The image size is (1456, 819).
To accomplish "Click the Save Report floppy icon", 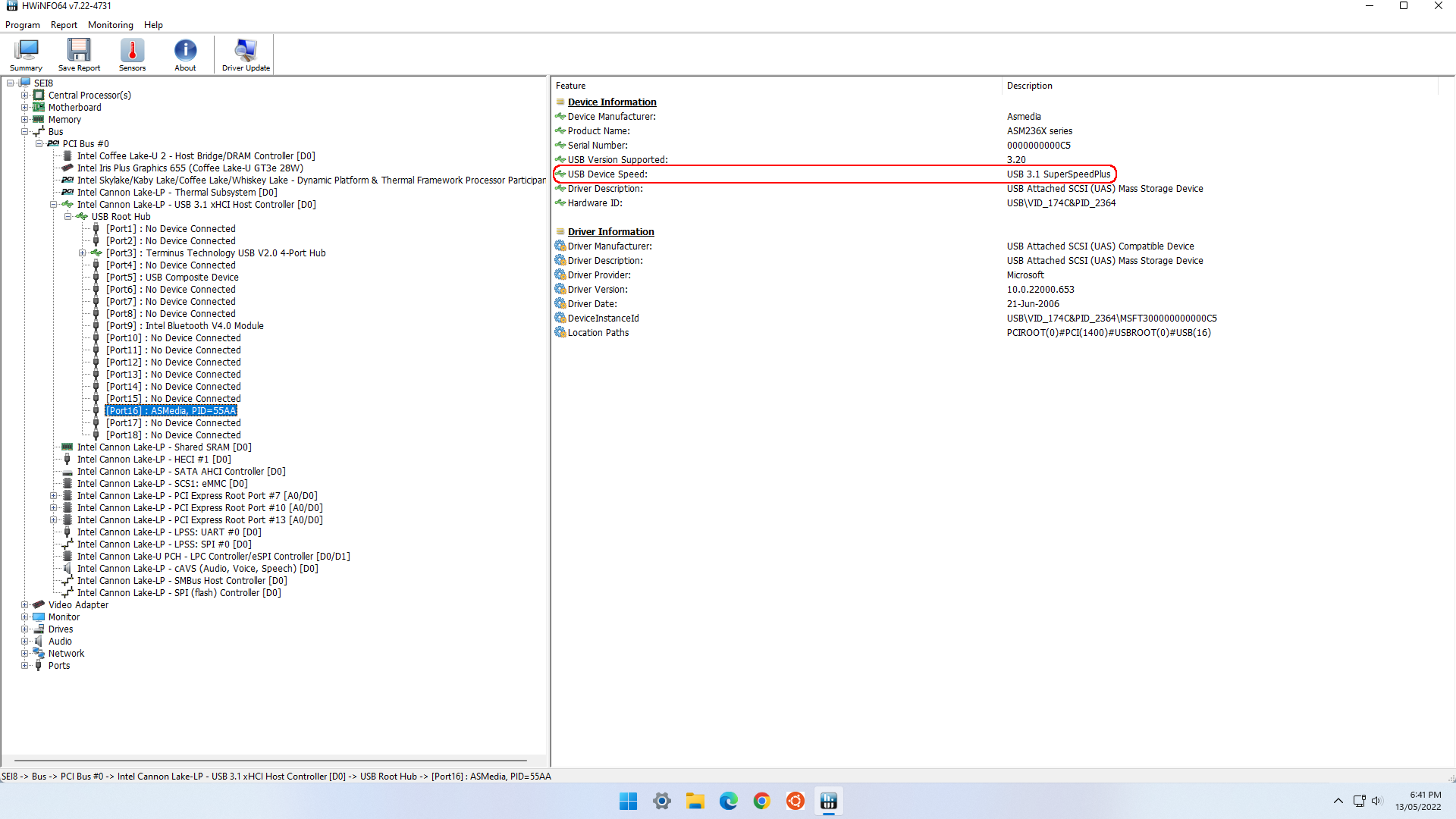I will 79,55.
